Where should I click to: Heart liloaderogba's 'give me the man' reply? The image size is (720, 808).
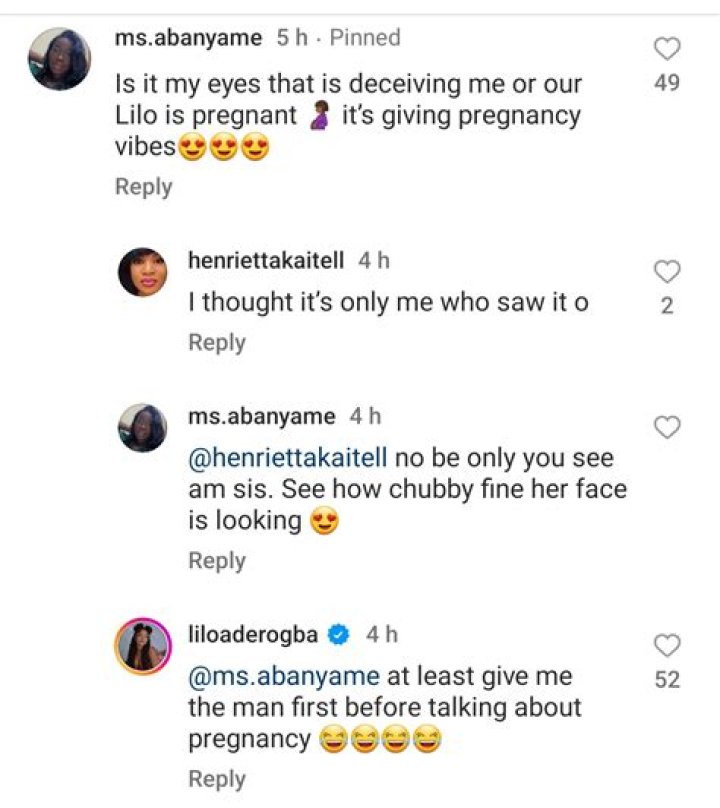(x=667, y=645)
